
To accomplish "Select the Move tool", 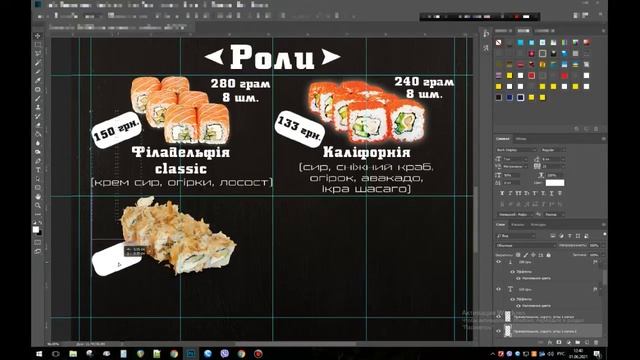I will [x=38, y=36].
